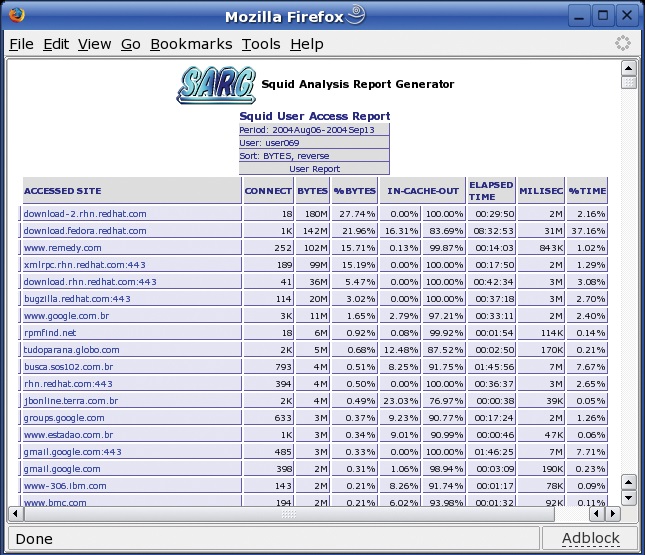This screenshot has height=555, width=645.
Task: Open gmail.google.com:443 link
Action: pyautogui.click(x=72, y=452)
